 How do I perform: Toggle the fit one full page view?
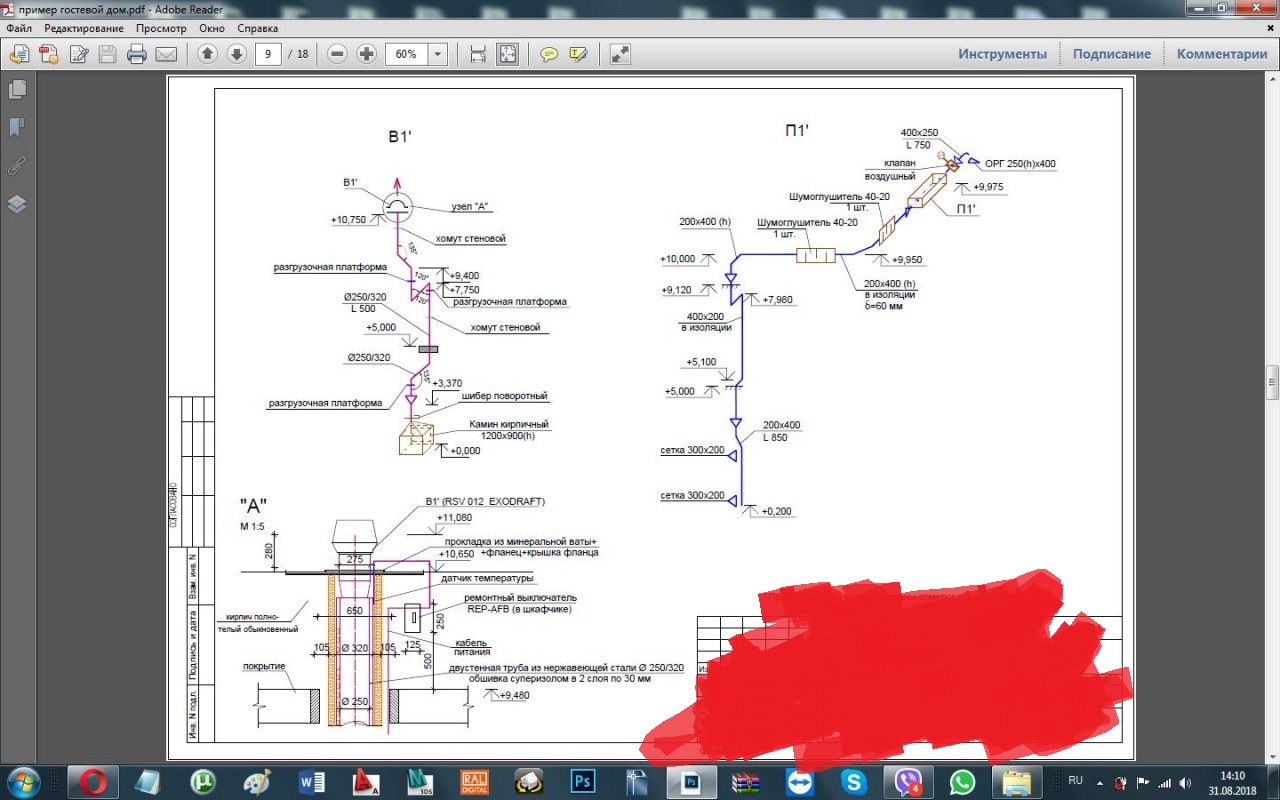coord(508,54)
